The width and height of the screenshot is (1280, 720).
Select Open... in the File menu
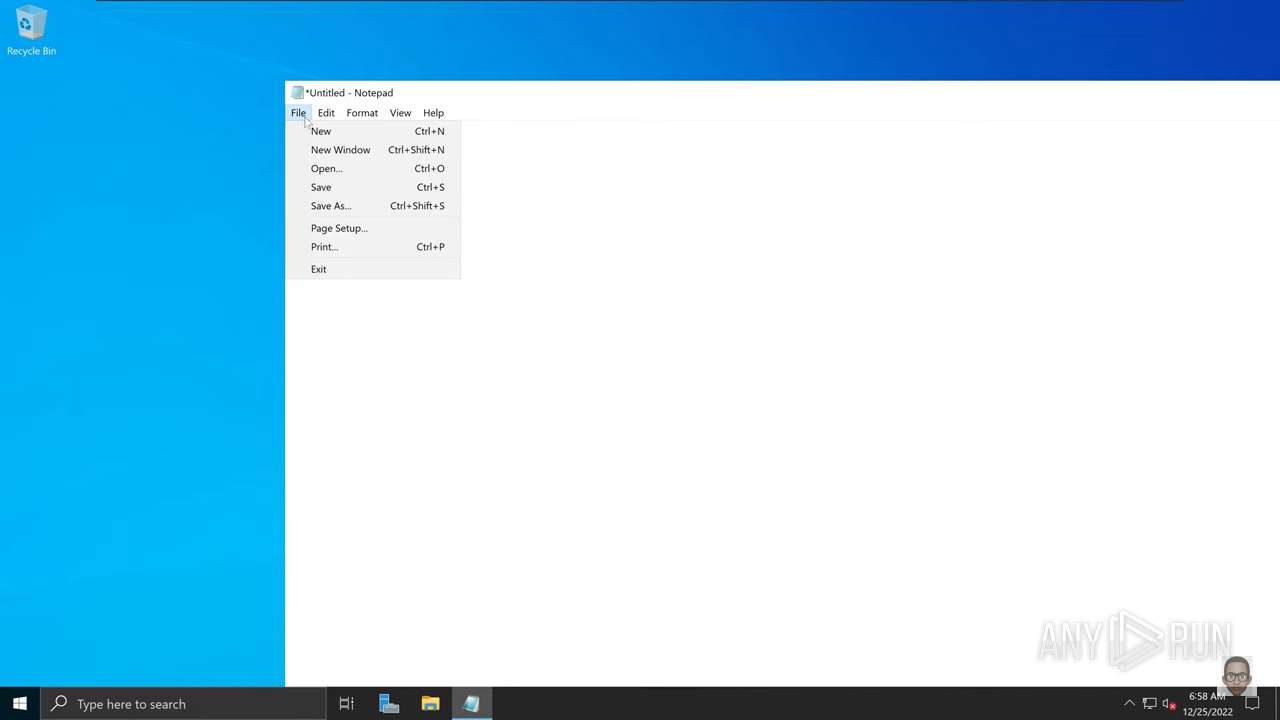pos(373,168)
